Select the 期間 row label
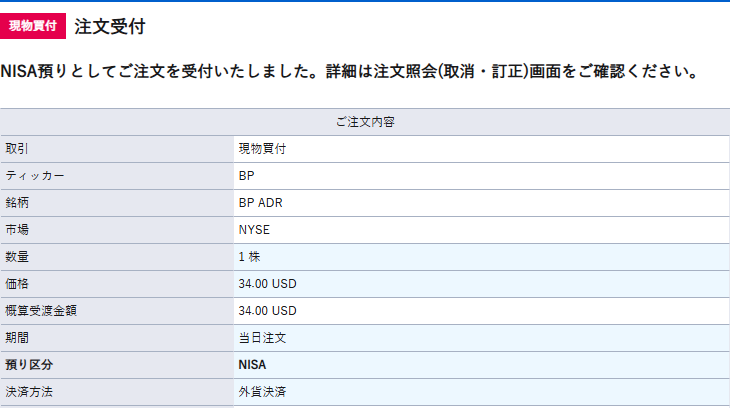This screenshot has height=408, width=730. (17, 338)
